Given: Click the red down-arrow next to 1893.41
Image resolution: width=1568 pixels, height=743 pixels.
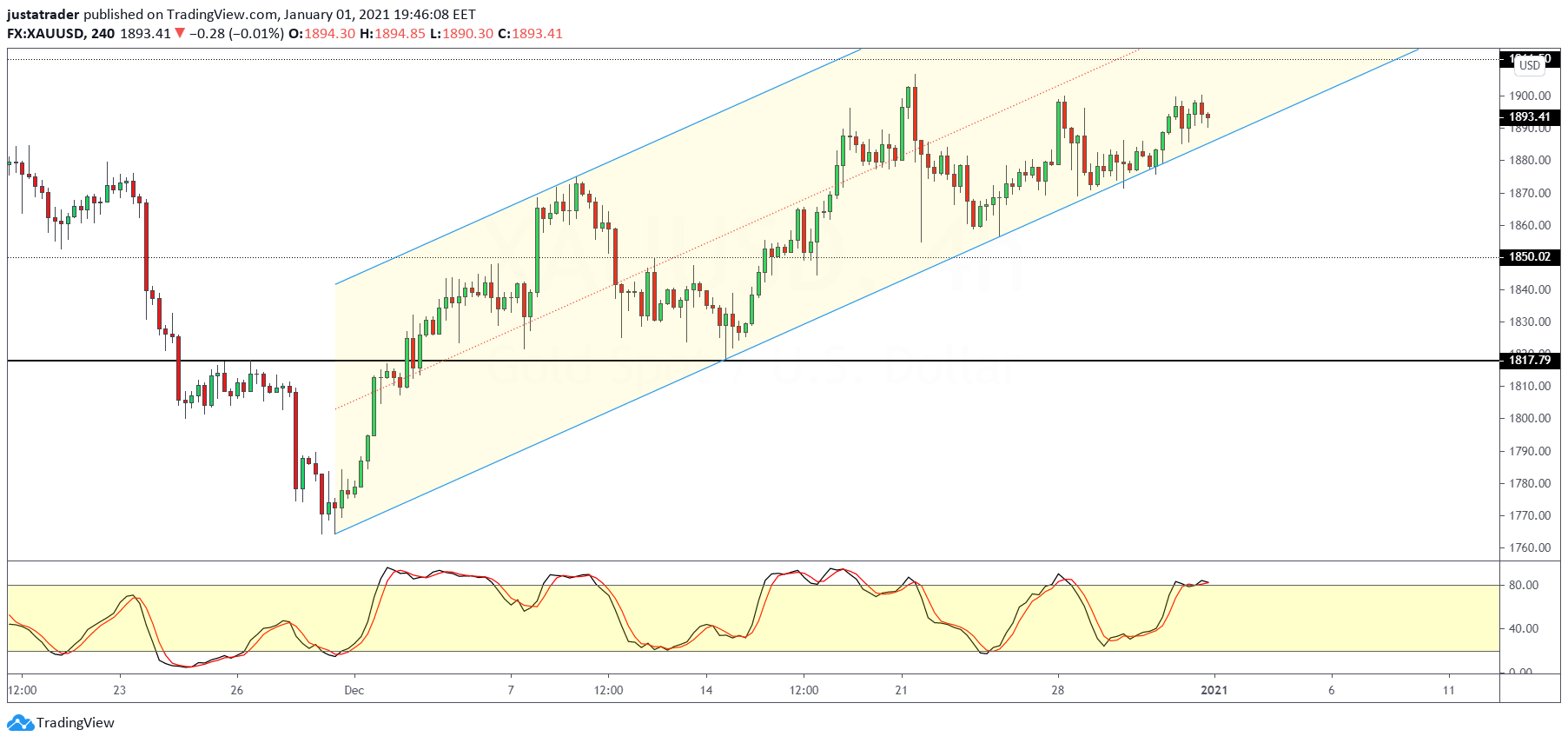Looking at the screenshot, I should [x=180, y=34].
